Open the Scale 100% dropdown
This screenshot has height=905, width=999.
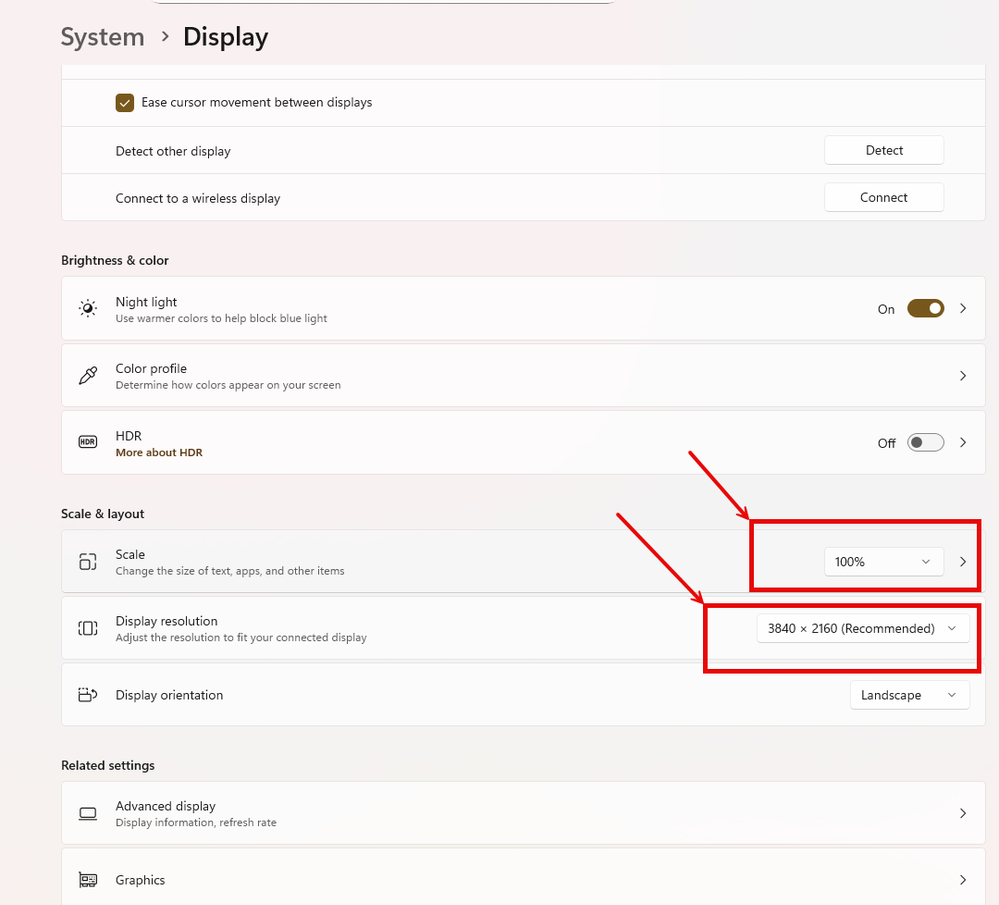(x=883, y=562)
